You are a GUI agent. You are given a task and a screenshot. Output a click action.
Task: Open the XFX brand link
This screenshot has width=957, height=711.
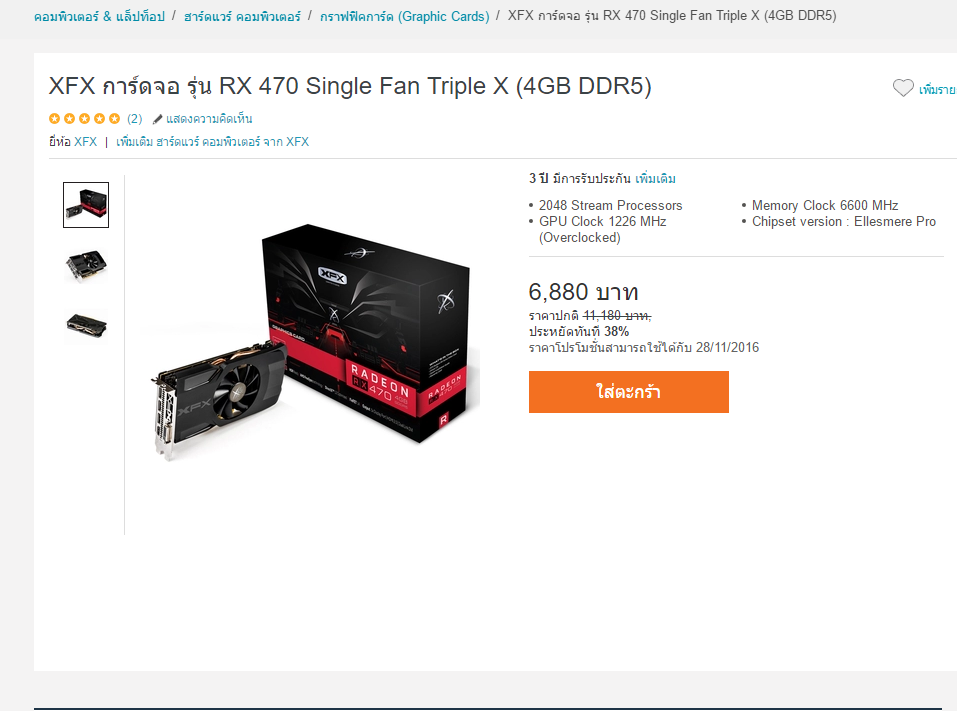click(x=85, y=142)
